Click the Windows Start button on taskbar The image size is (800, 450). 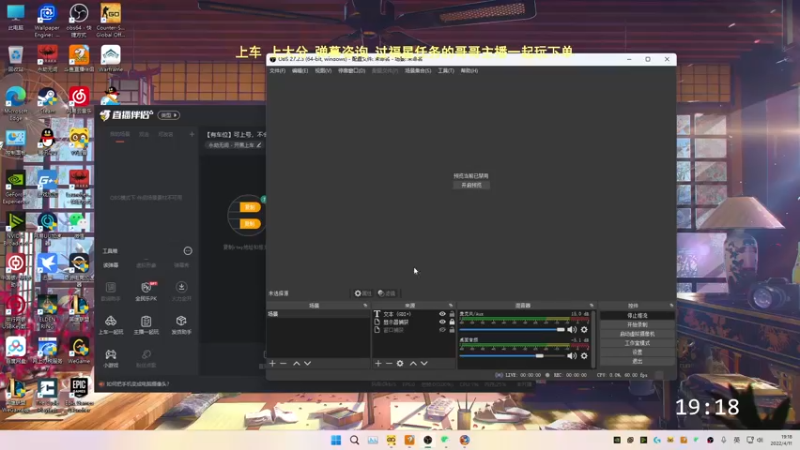click(x=336, y=440)
